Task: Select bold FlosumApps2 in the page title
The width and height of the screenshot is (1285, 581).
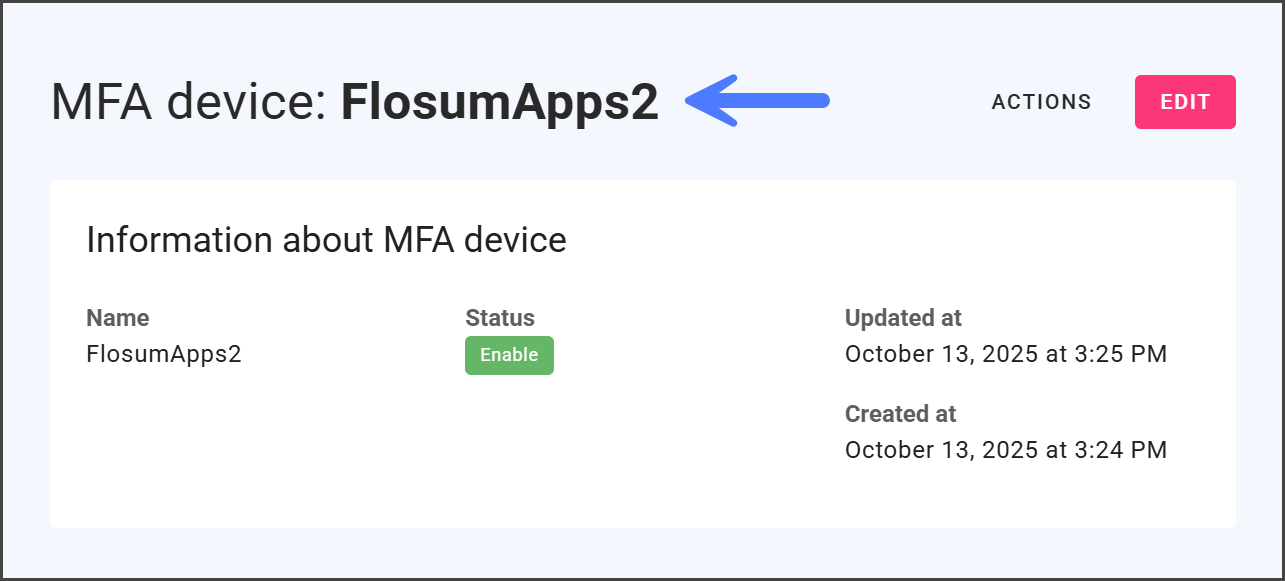Action: tap(499, 102)
